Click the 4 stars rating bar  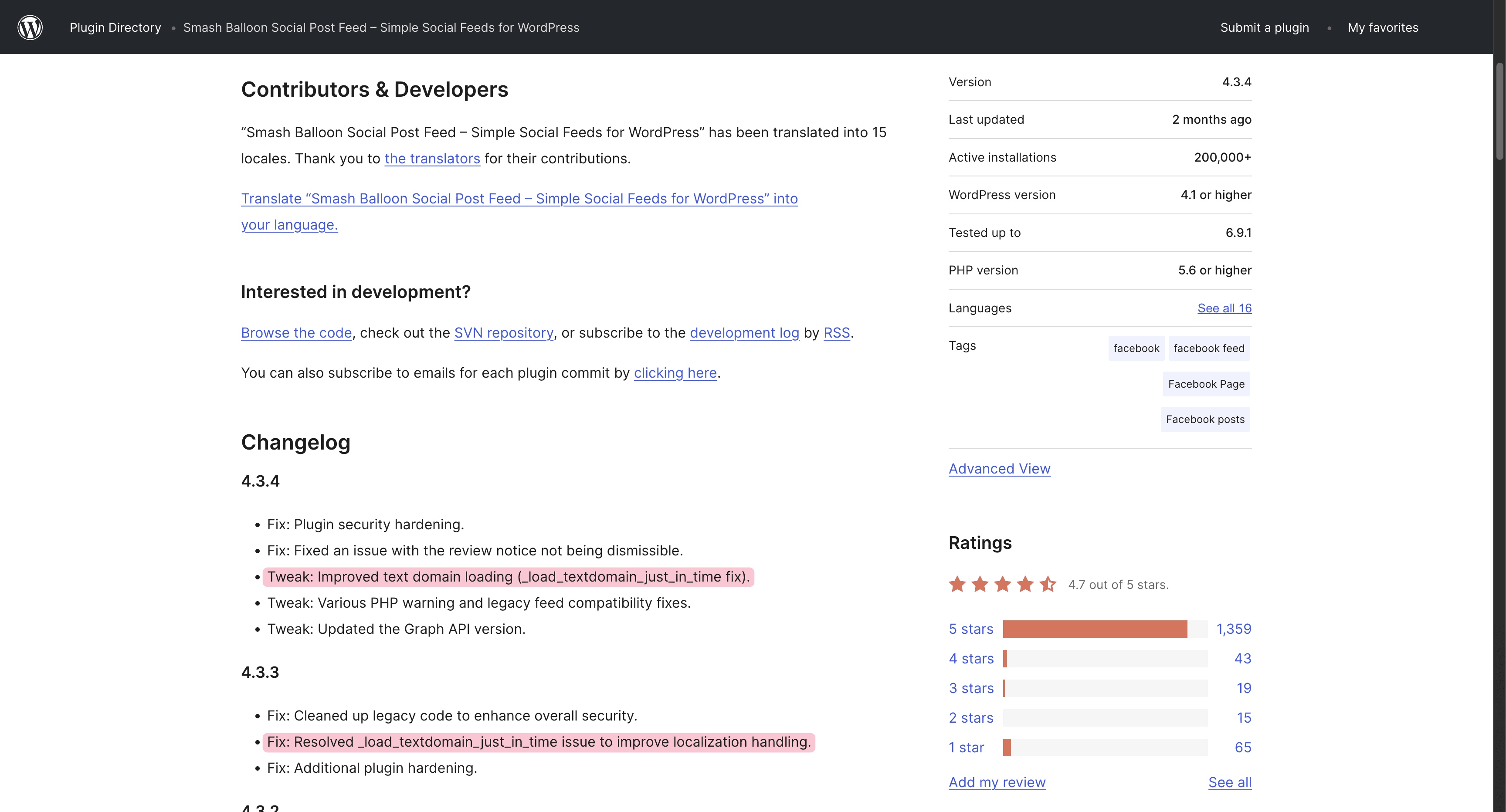pos(1105,659)
